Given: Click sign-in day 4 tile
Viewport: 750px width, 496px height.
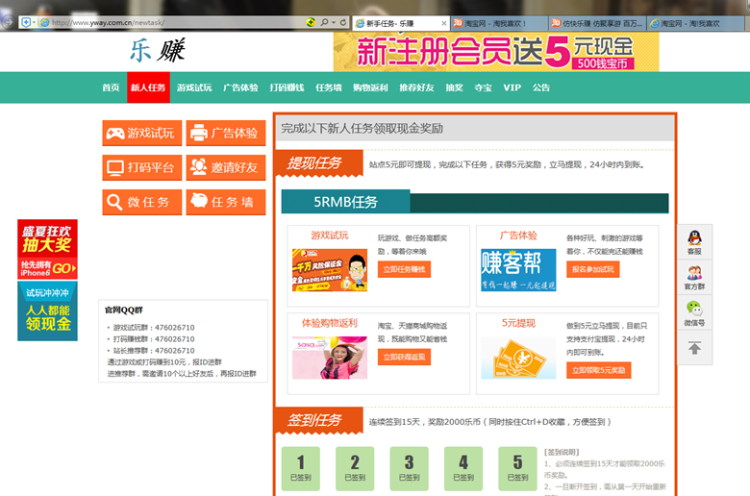Looking at the screenshot, I should click(463, 469).
